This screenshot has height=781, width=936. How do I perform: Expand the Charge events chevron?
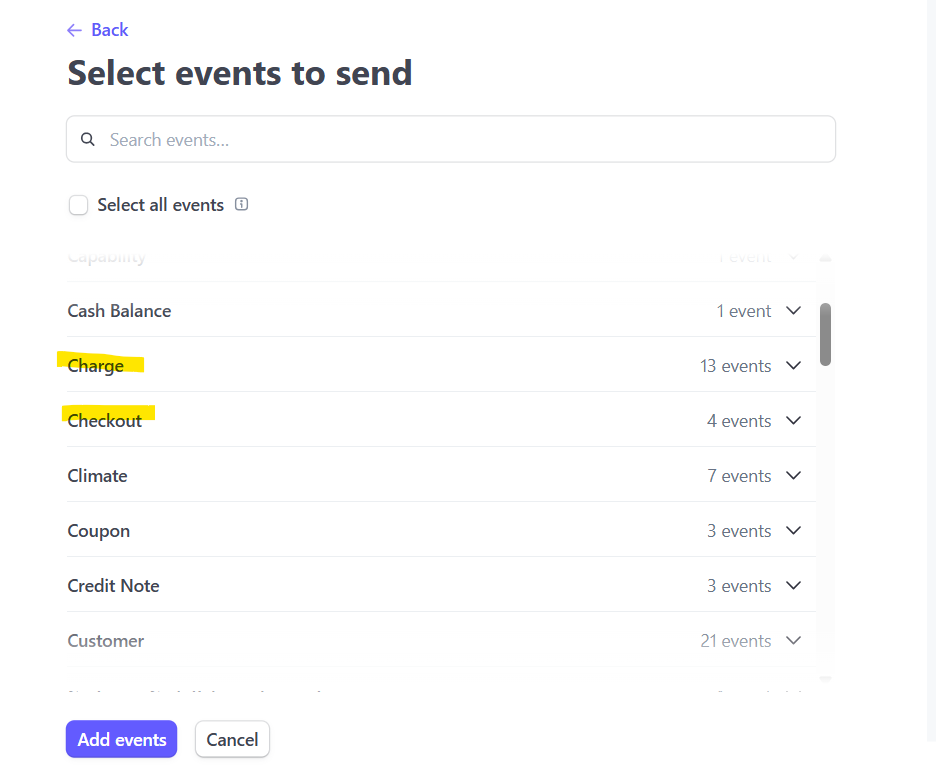click(793, 365)
